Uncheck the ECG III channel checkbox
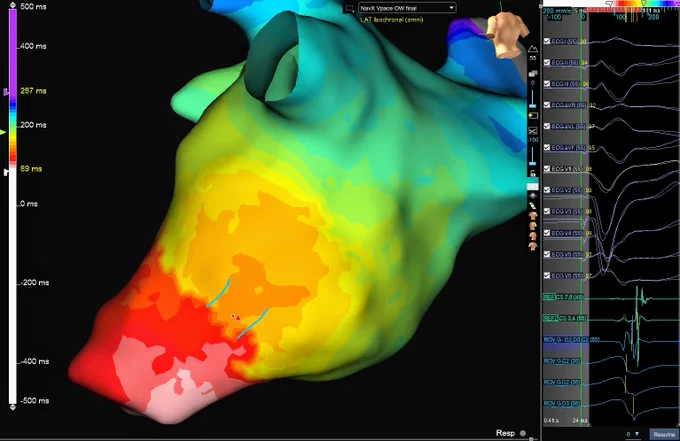The height and width of the screenshot is (441, 680). click(547, 84)
